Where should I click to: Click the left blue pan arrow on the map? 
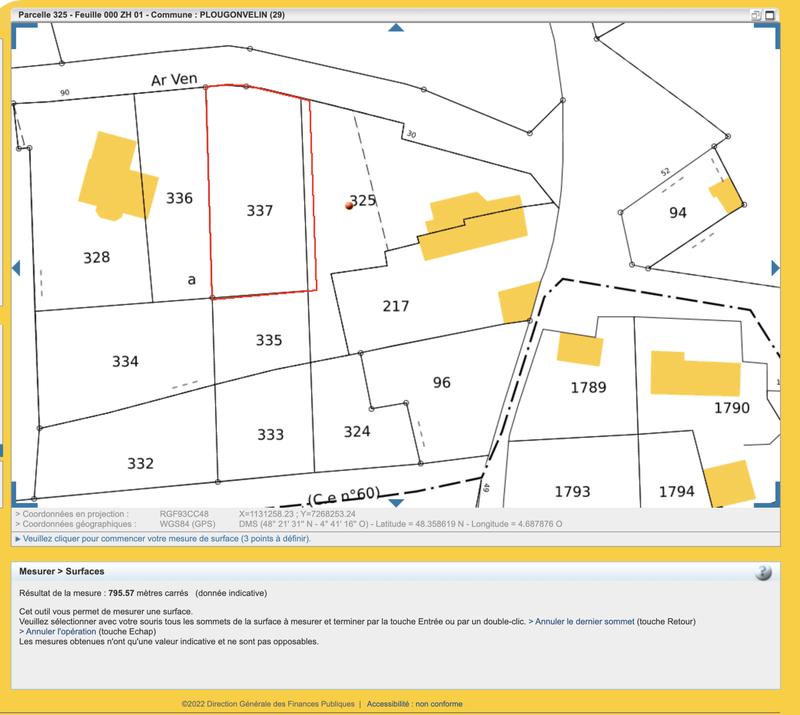16,266
